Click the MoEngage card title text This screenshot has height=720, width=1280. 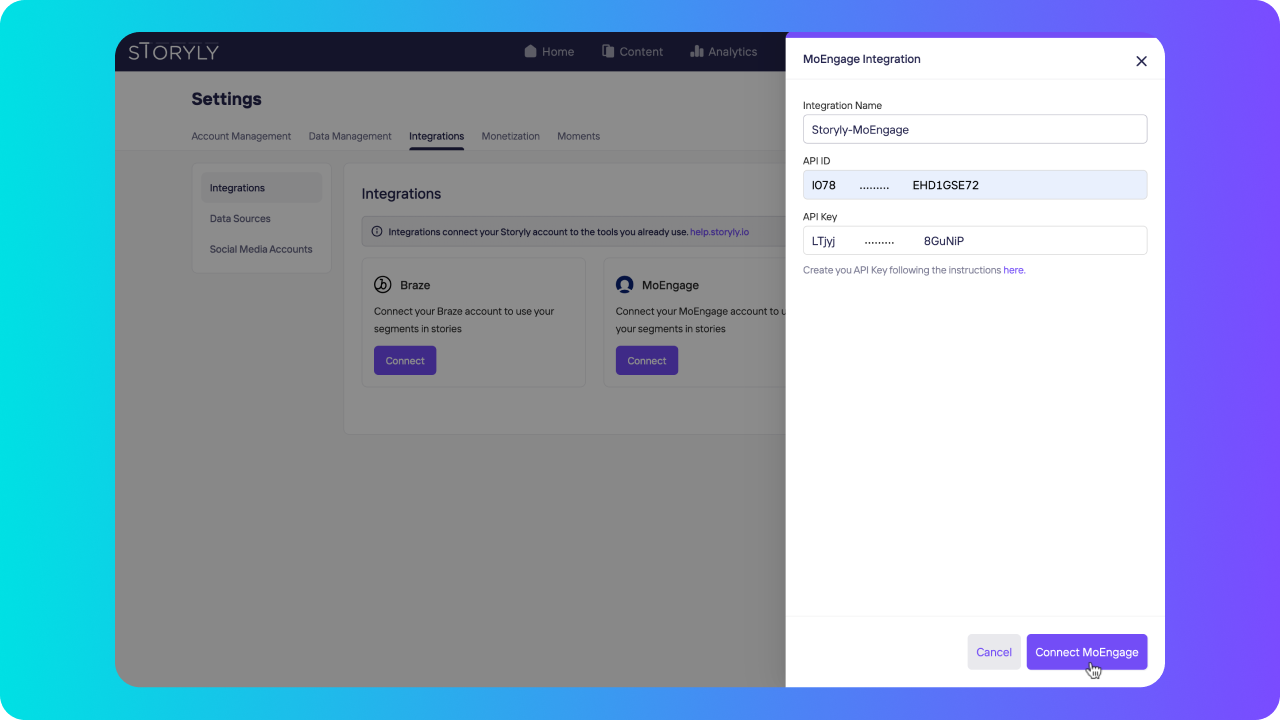670,285
